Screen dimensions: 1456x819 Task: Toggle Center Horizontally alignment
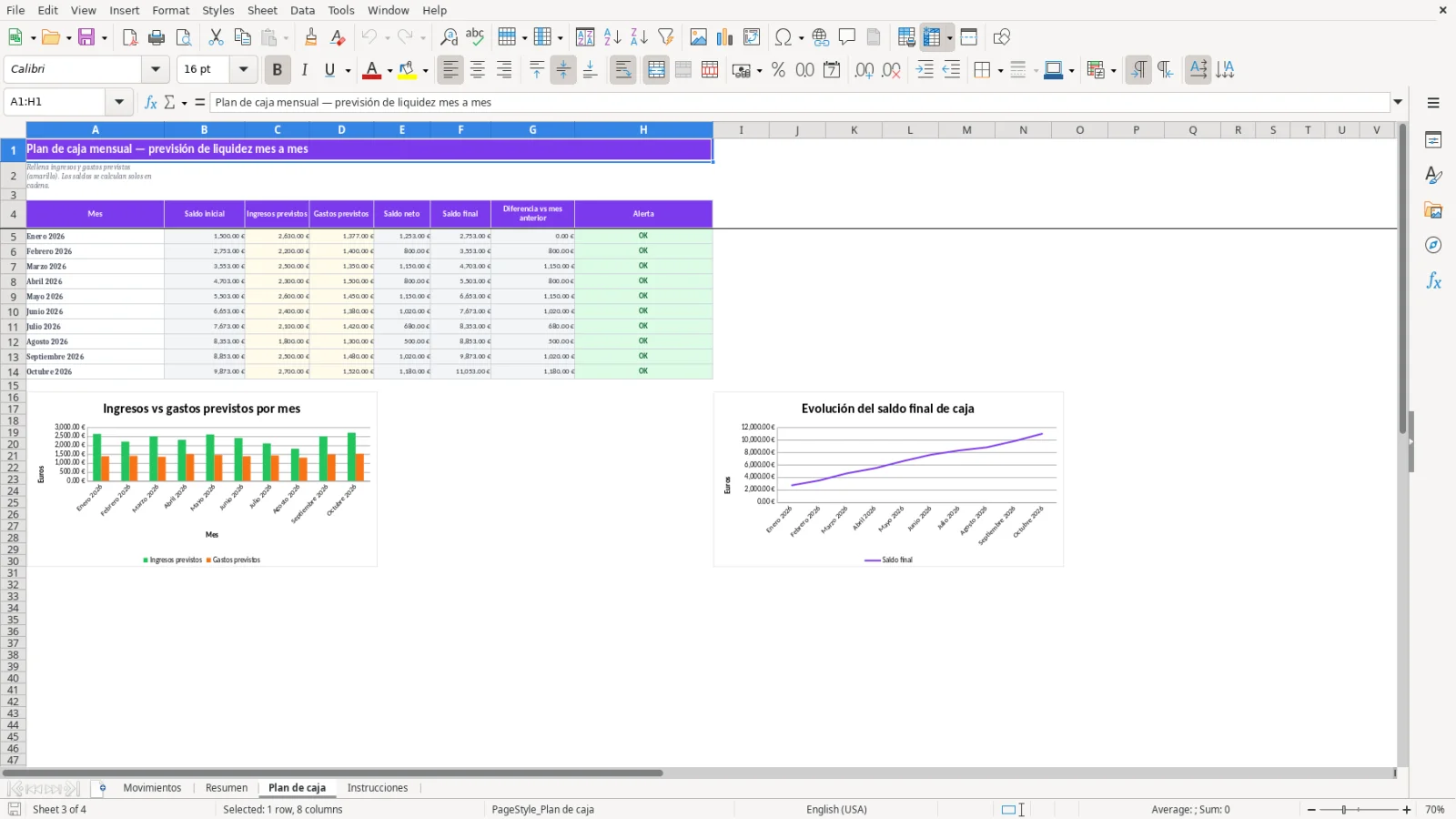478,70
